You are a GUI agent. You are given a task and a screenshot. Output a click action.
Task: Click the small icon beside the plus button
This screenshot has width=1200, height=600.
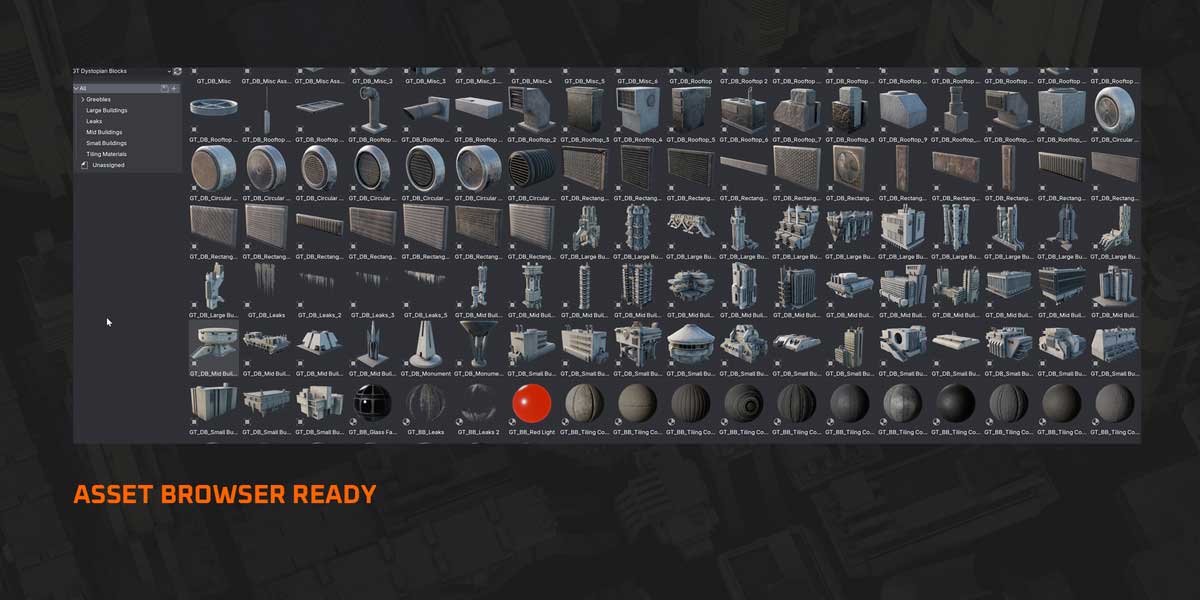coord(164,88)
